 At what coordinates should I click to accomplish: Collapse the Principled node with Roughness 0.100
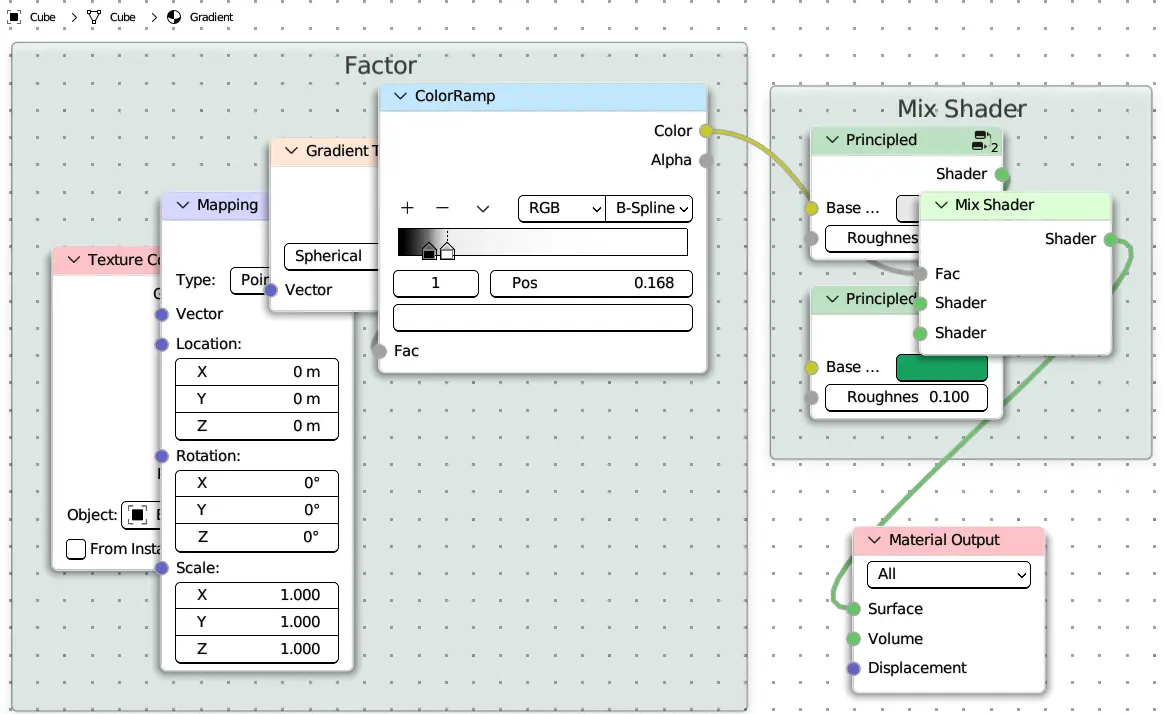[x=832, y=299]
